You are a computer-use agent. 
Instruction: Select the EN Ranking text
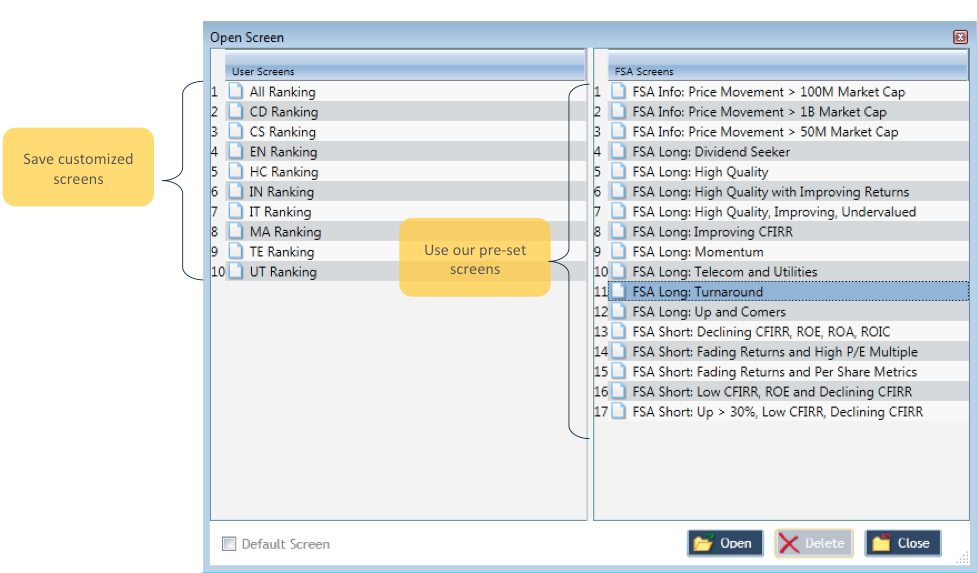(283, 152)
